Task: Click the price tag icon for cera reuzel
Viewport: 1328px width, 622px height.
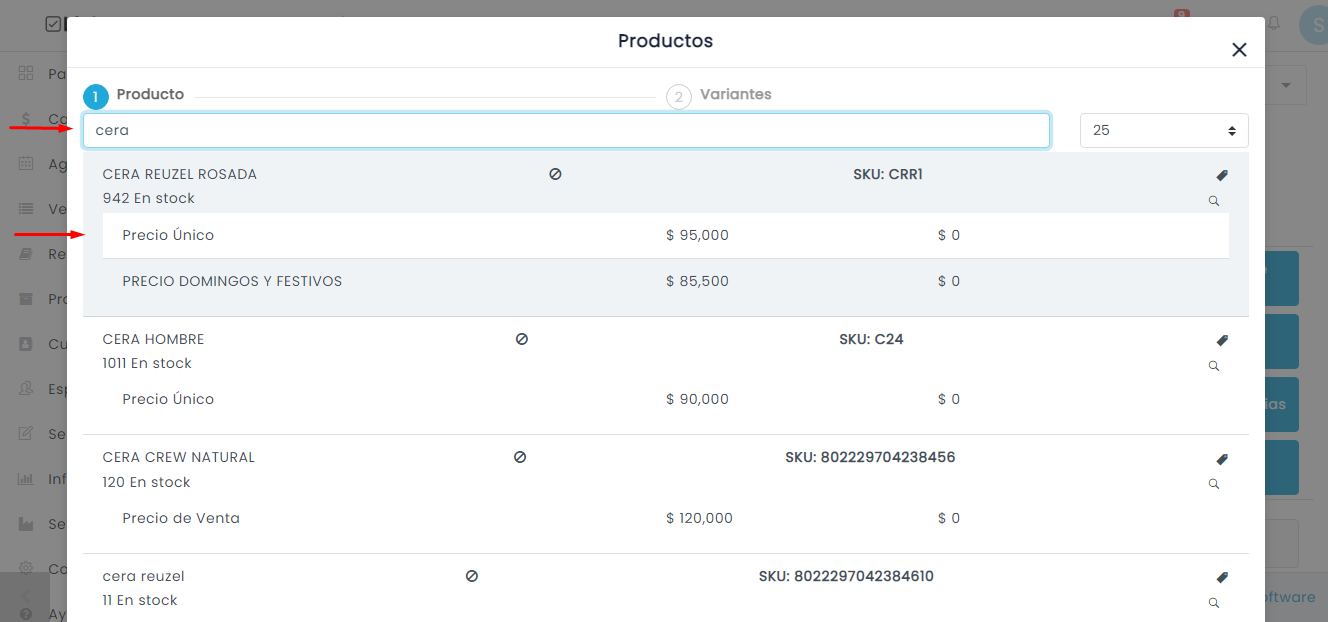Action: coord(1222,577)
